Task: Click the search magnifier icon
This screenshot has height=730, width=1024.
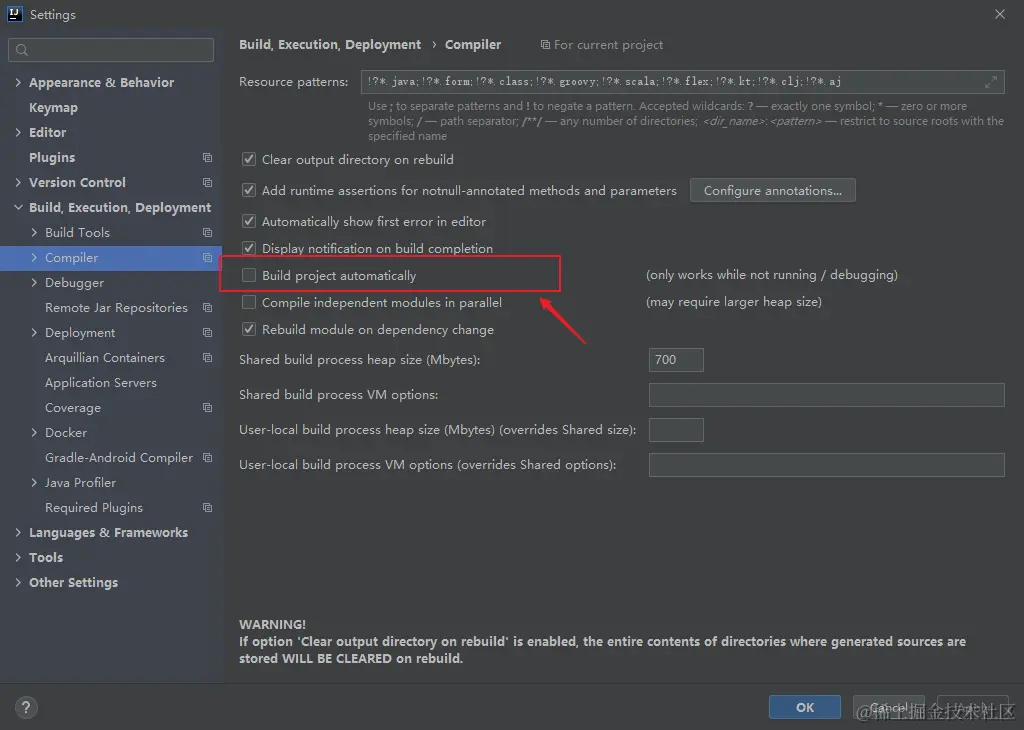Action: pyautogui.click(x=22, y=50)
